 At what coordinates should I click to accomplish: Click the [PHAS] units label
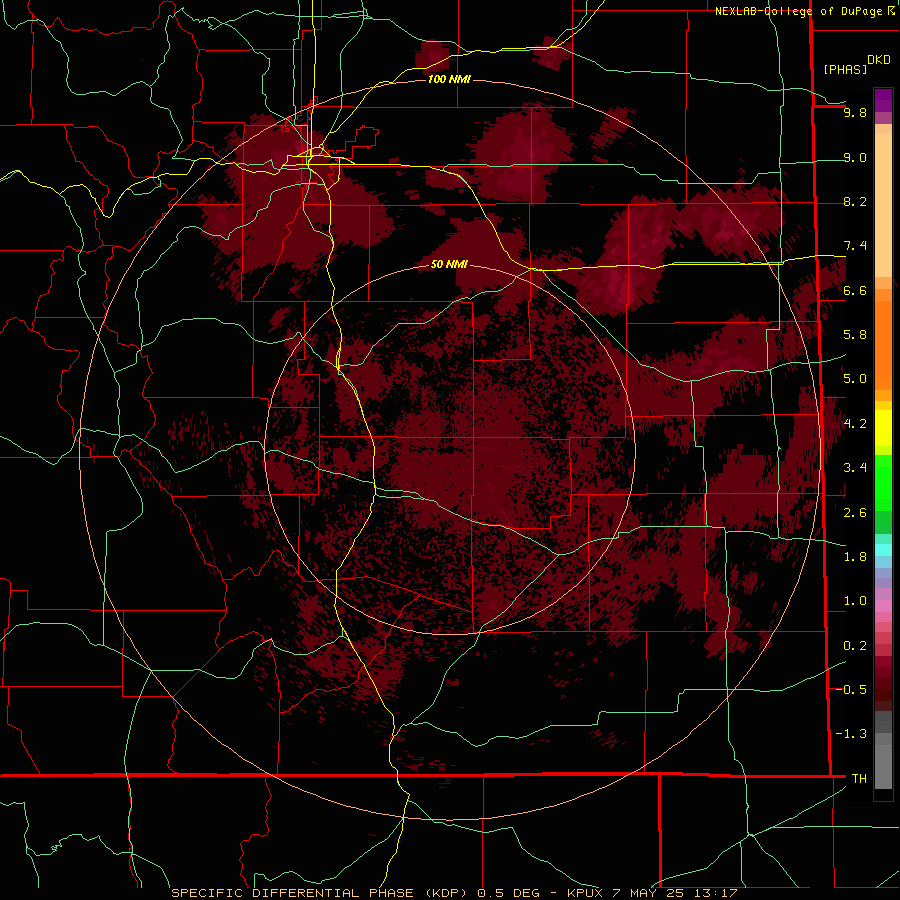pyautogui.click(x=845, y=69)
